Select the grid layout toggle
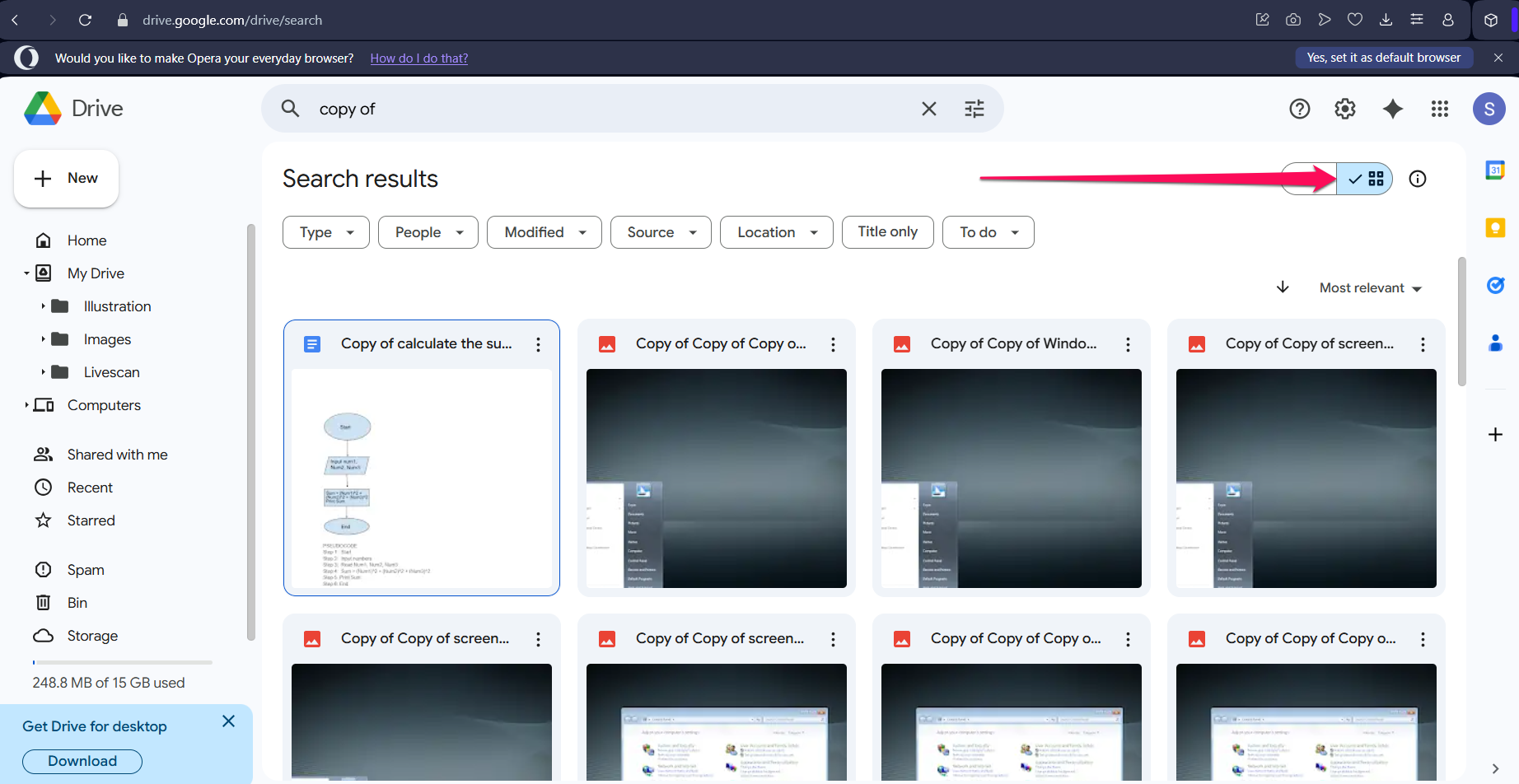 coord(1365,179)
